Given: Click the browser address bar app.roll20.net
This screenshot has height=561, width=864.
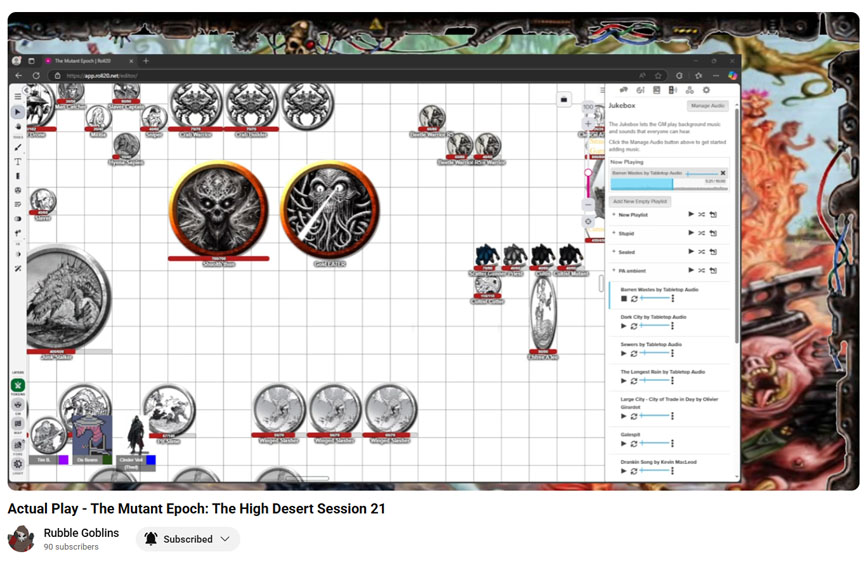Looking at the screenshot, I should tap(102, 75).
